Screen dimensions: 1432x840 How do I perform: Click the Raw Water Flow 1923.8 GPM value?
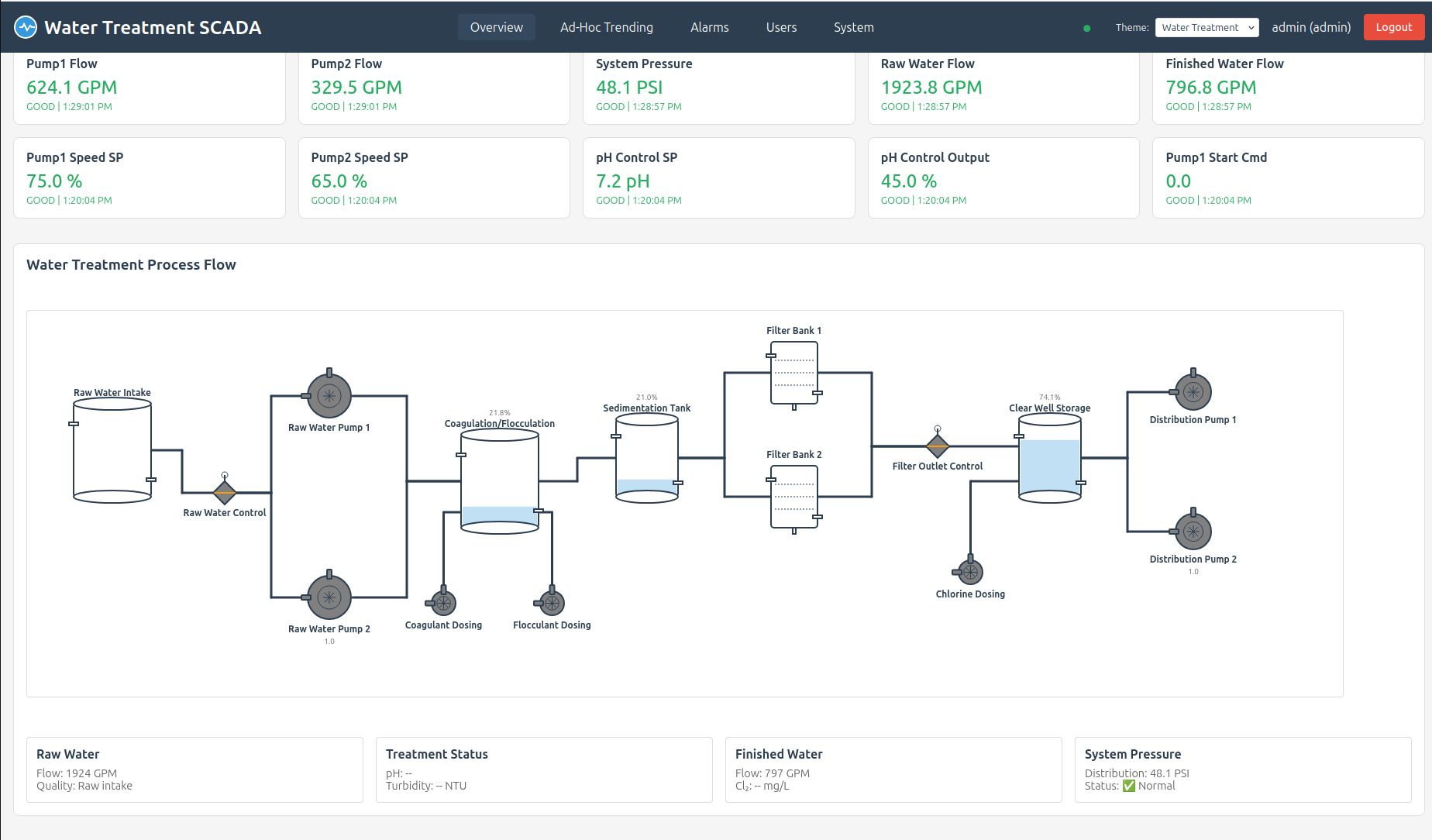point(931,88)
